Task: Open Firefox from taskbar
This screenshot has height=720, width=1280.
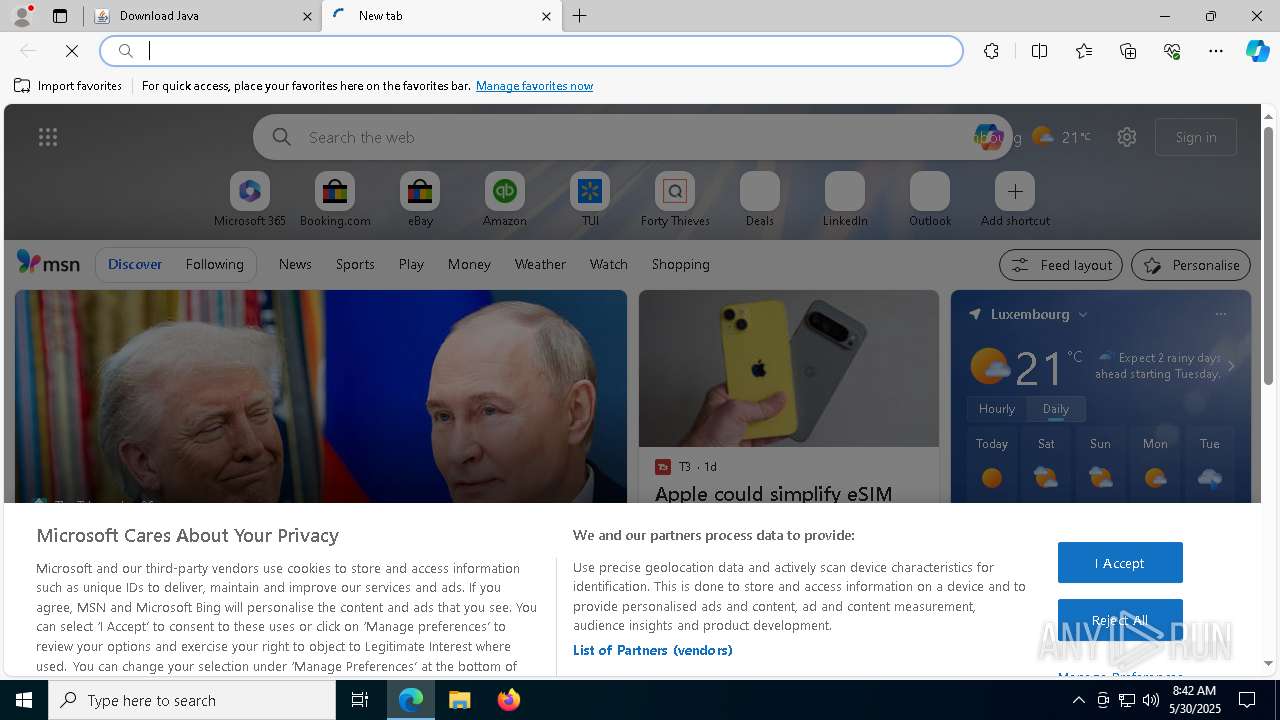Action: click(x=509, y=700)
